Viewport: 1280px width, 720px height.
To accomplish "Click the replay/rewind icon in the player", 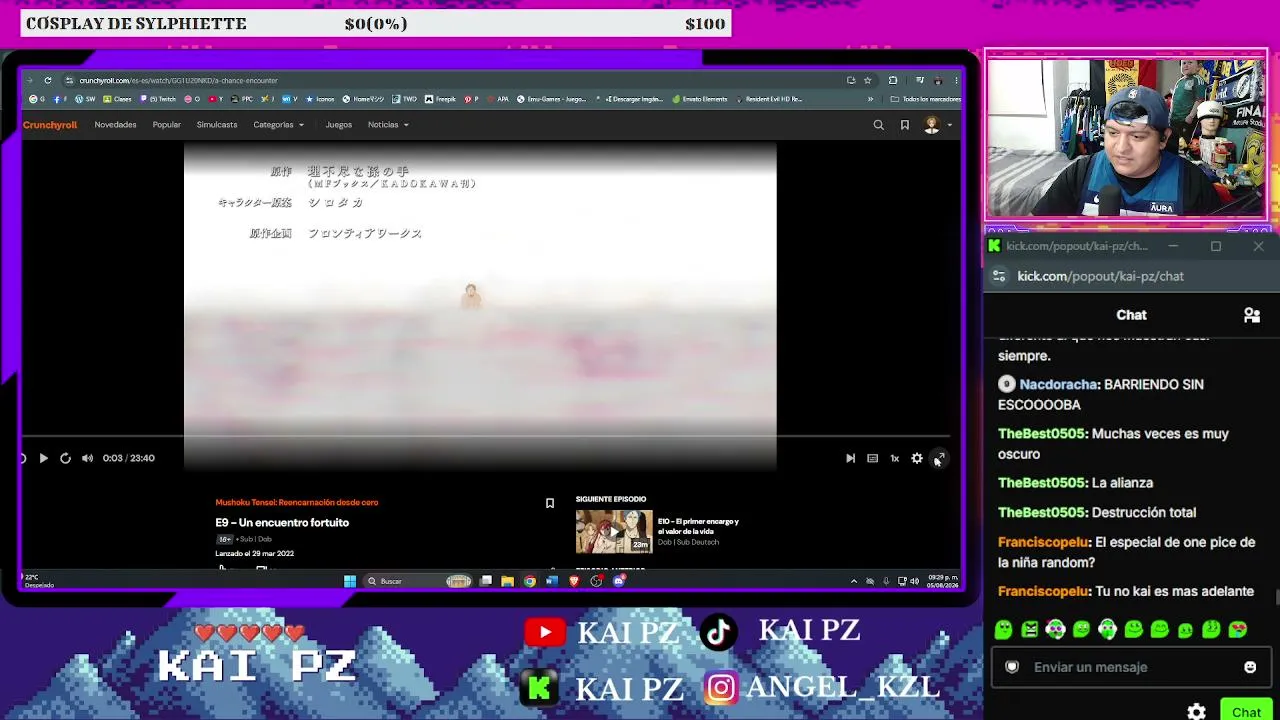I will (65, 458).
